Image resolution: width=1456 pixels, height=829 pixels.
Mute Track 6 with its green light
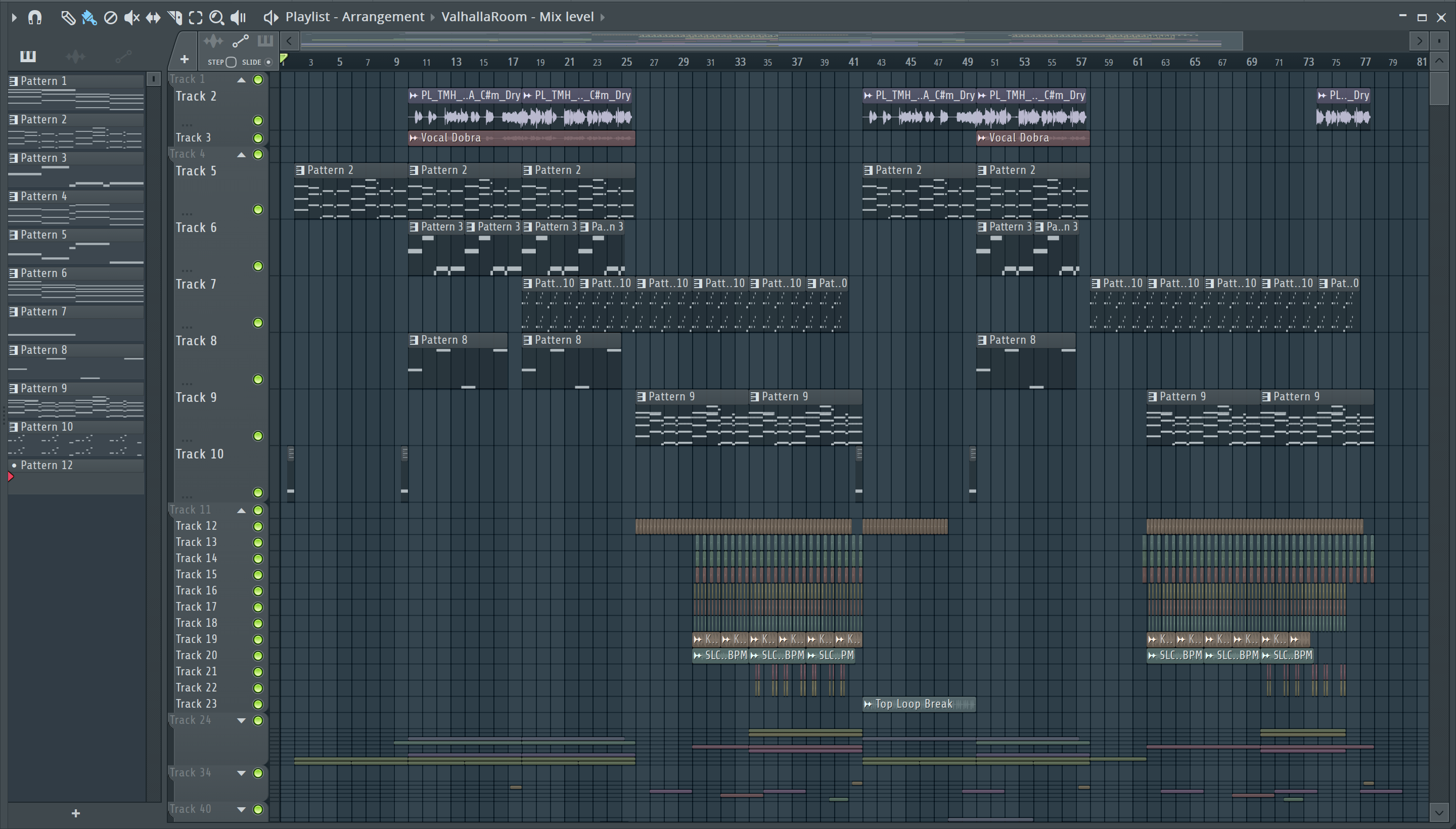pos(258,266)
